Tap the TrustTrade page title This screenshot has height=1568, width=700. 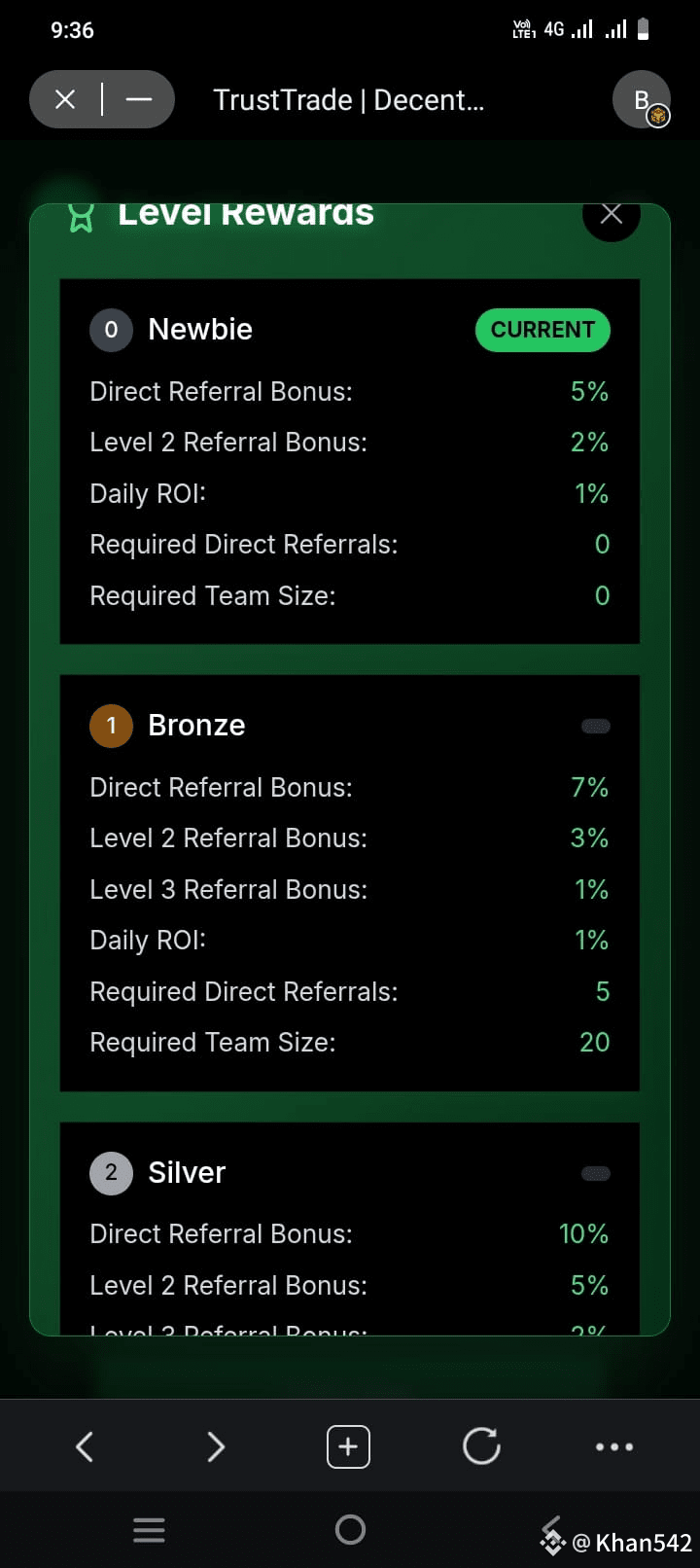click(348, 100)
